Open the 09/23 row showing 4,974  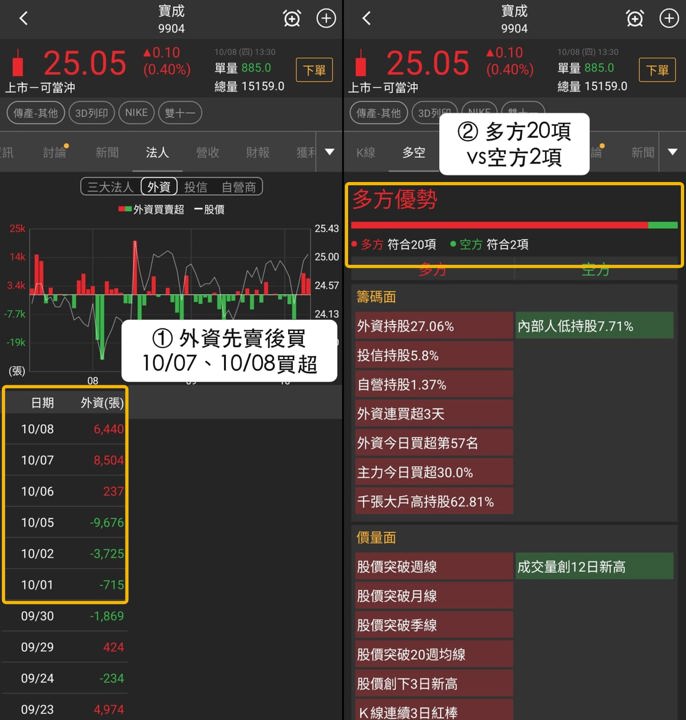point(65,709)
